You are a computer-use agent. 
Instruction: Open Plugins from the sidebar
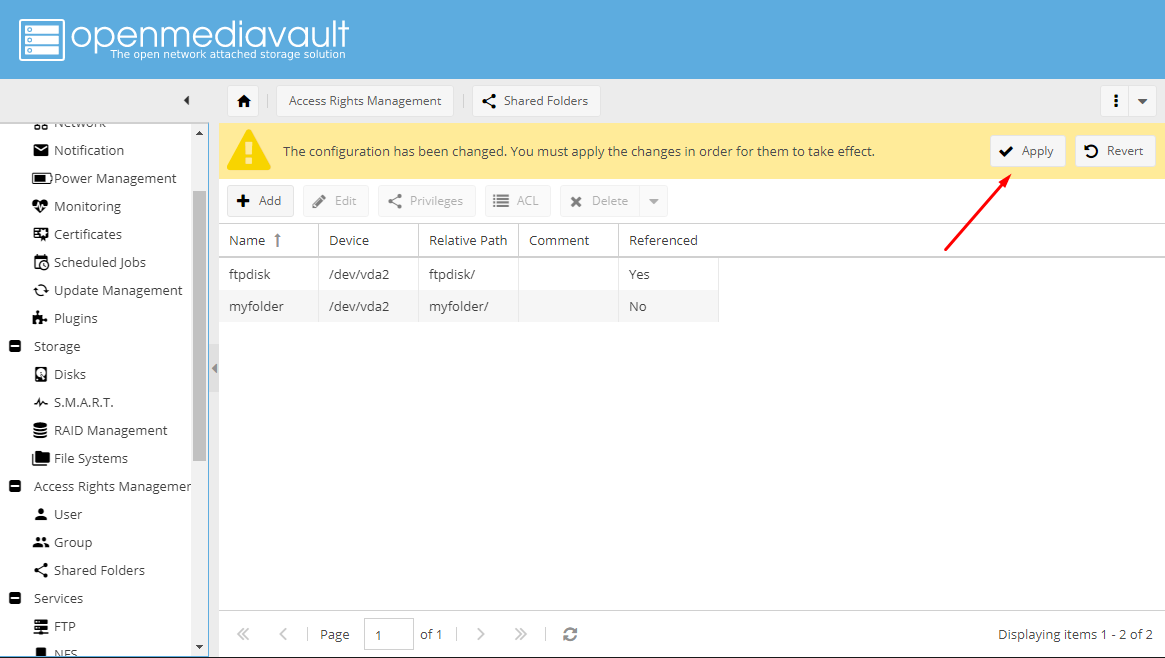pyautogui.click(x=75, y=318)
